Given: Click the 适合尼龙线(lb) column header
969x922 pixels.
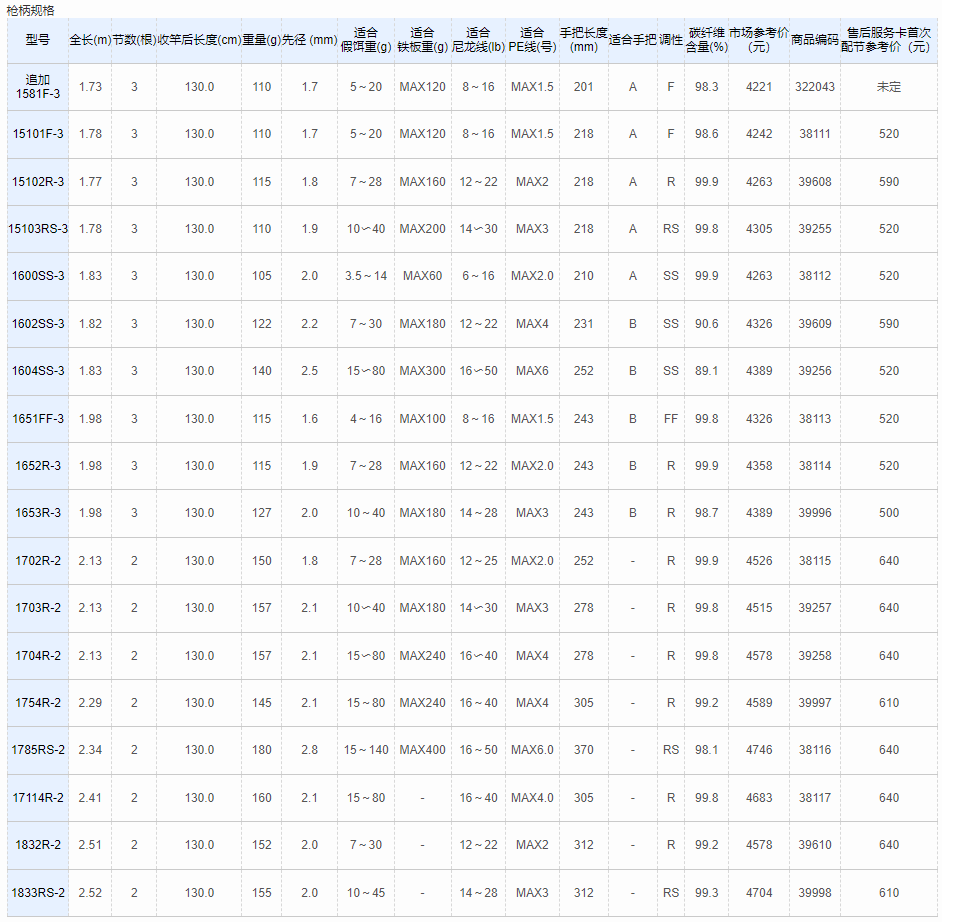Looking at the screenshot, I should pyautogui.click(x=478, y=40).
